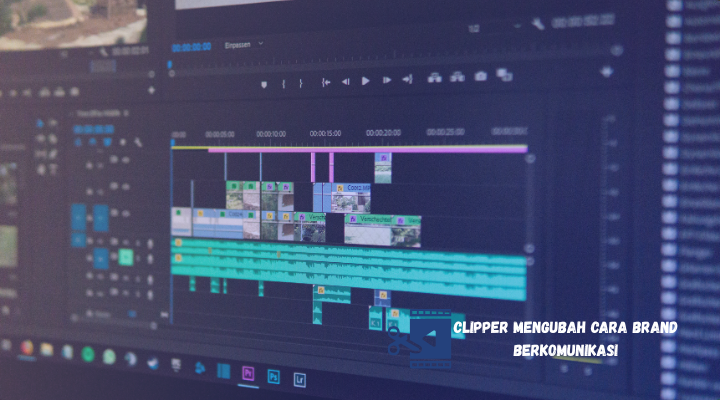Image resolution: width=720 pixels, height=400 pixels.
Task: Switch to Premiere Pro on the taskbar
Action: (x=248, y=373)
